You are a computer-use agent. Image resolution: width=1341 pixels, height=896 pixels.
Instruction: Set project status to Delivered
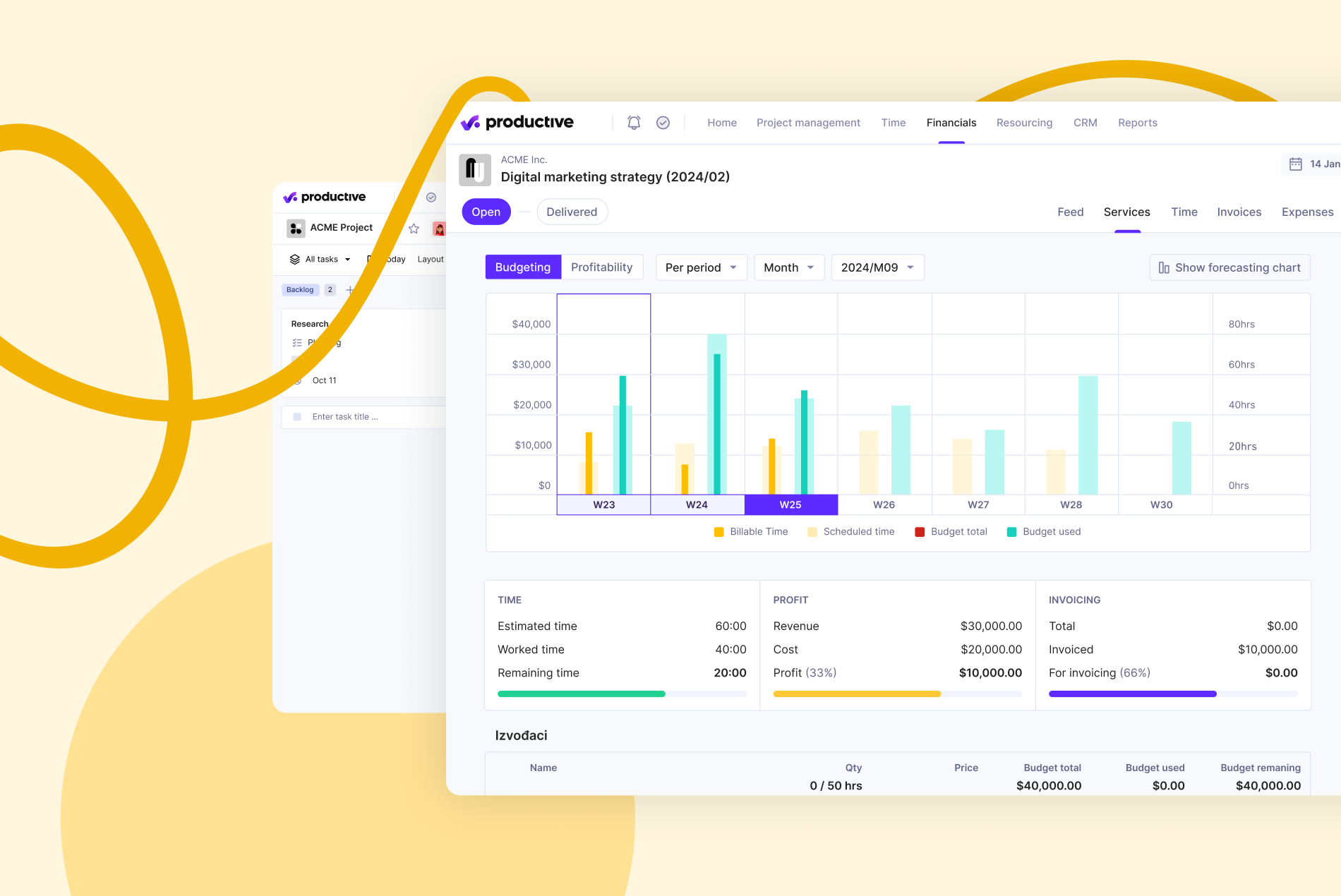[x=572, y=212]
